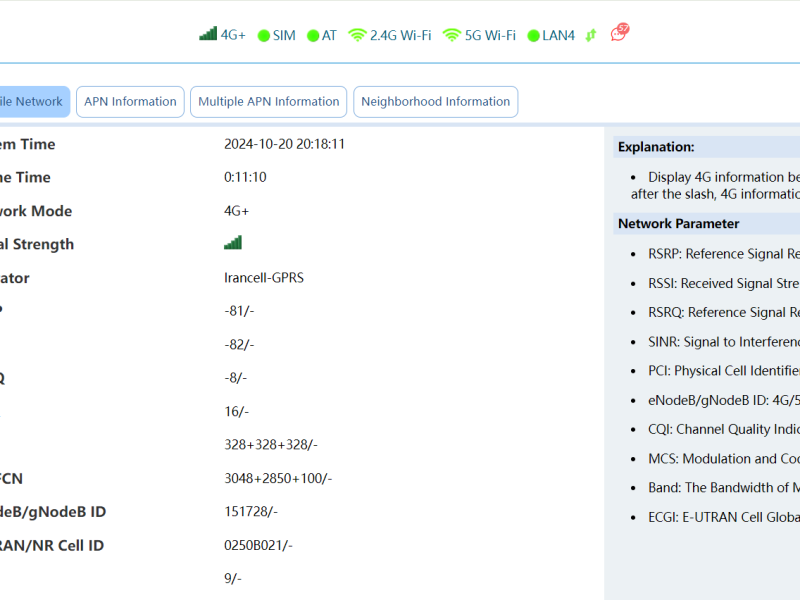The width and height of the screenshot is (800, 600).
Task: Click the up/down data traffic arrows icon
Action: click(x=591, y=35)
